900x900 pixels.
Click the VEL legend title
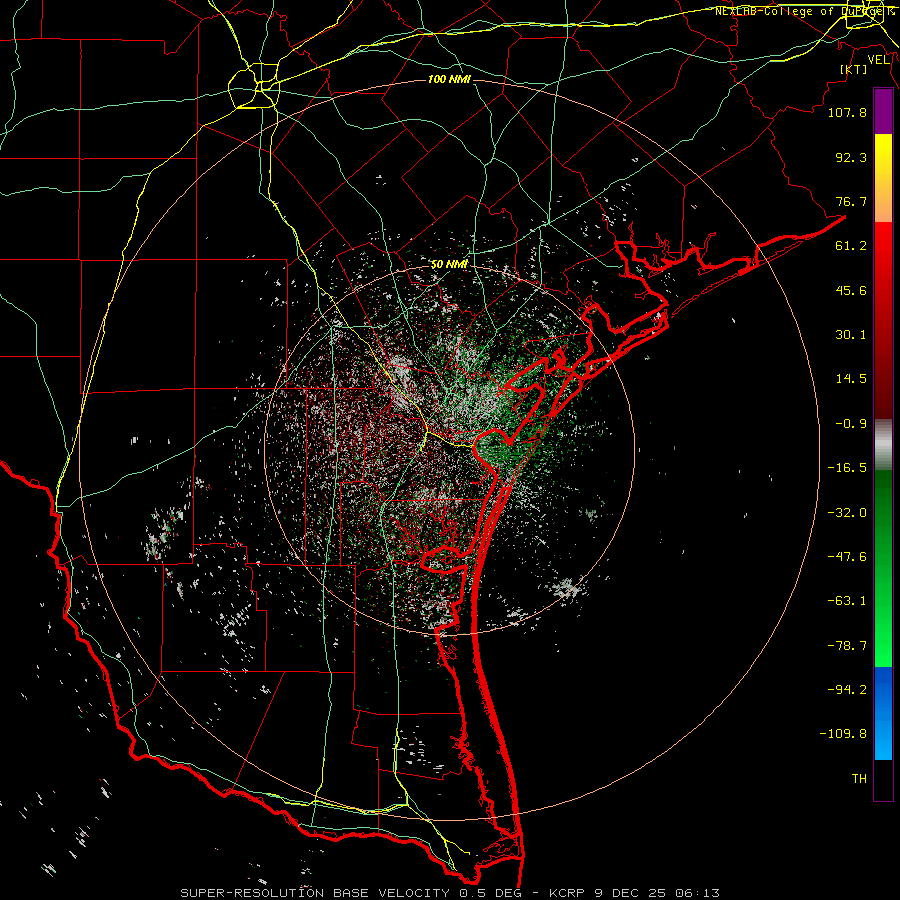click(878, 60)
